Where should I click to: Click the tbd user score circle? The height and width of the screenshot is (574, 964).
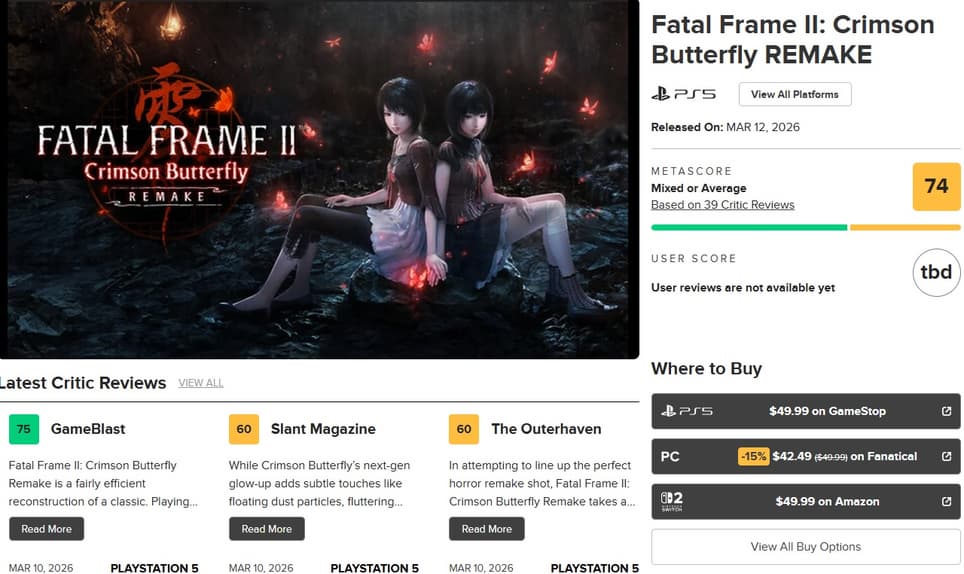point(936,272)
